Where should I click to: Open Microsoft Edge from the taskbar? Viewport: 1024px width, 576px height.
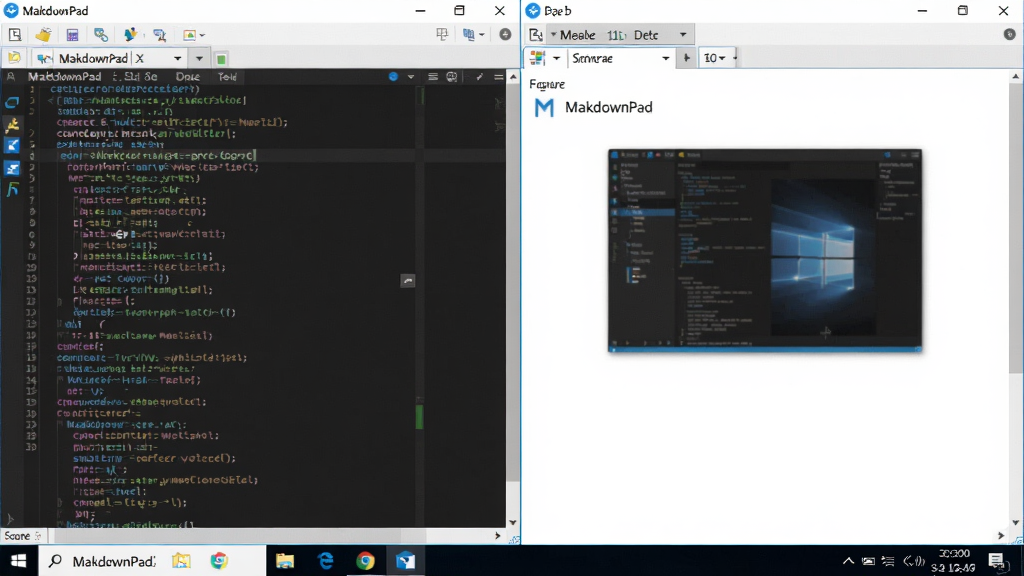(325, 561)
